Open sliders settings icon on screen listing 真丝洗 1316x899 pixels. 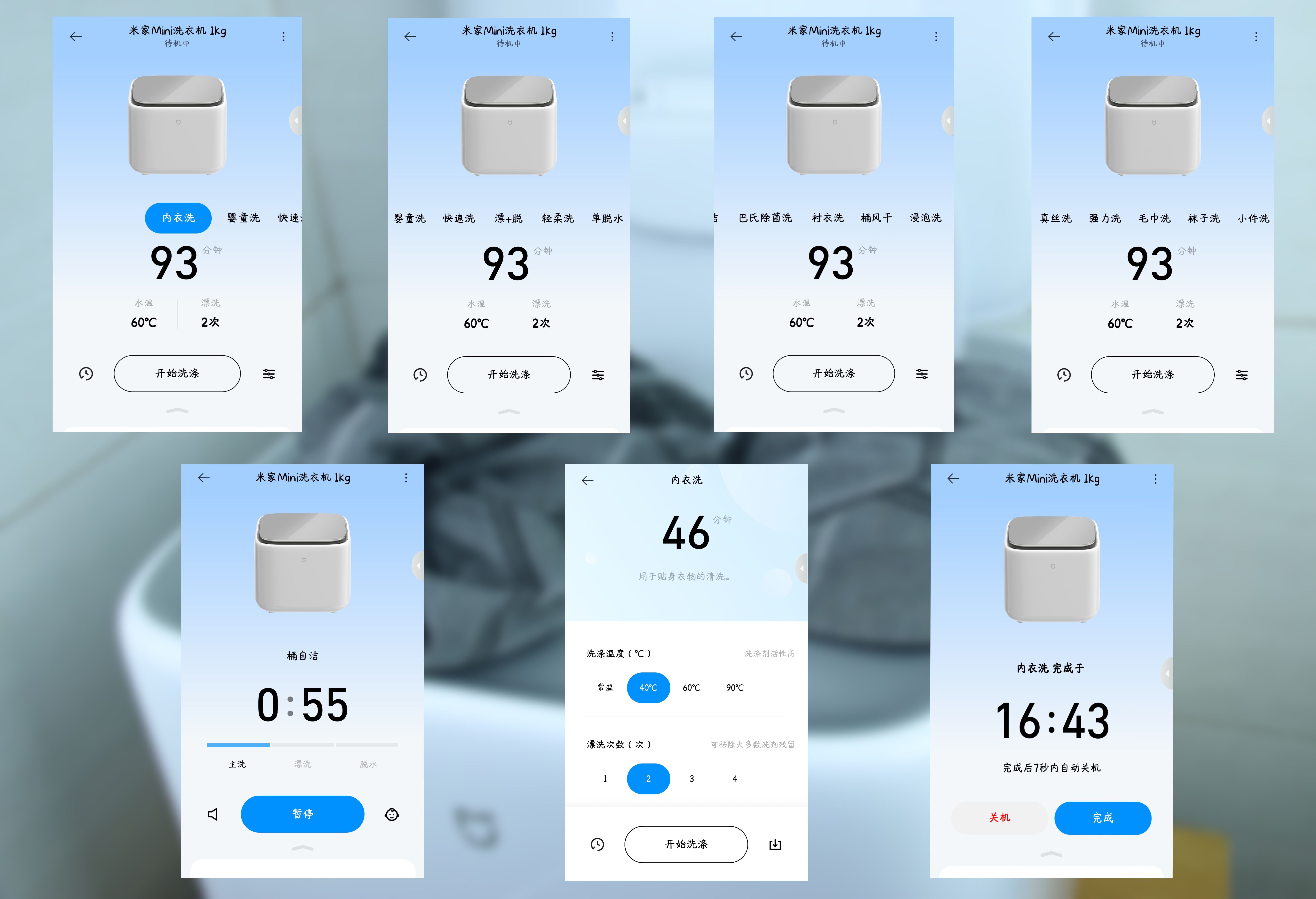click(1242, 375)
